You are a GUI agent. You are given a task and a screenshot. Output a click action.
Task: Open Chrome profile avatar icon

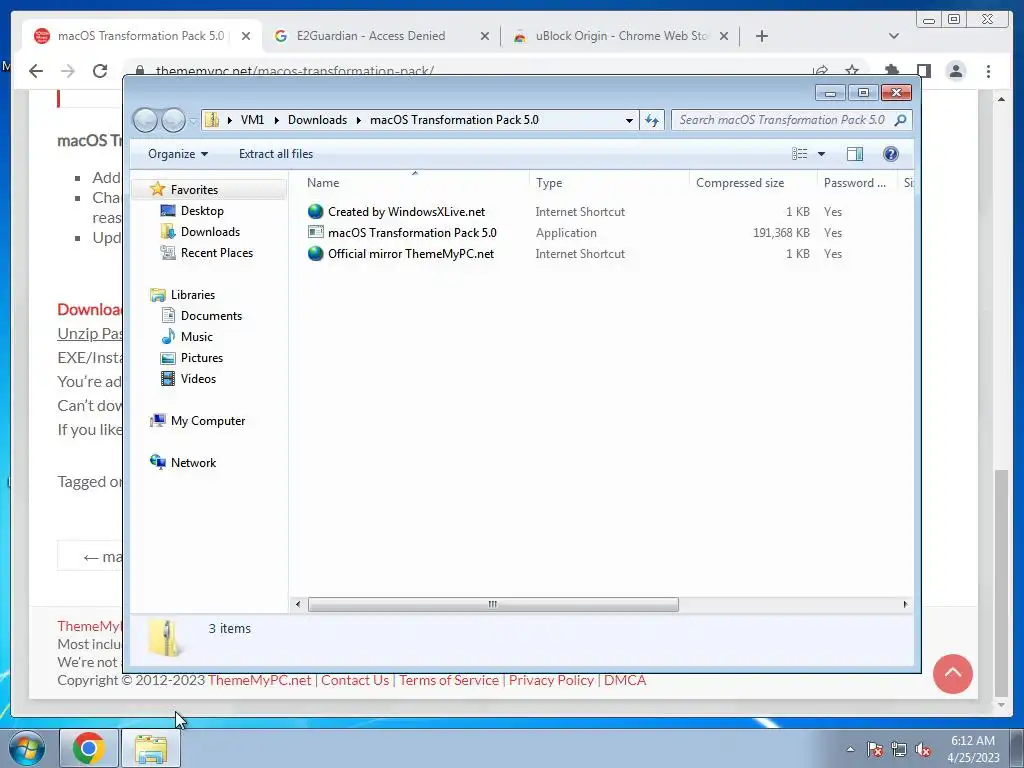(x=955, y=71)
